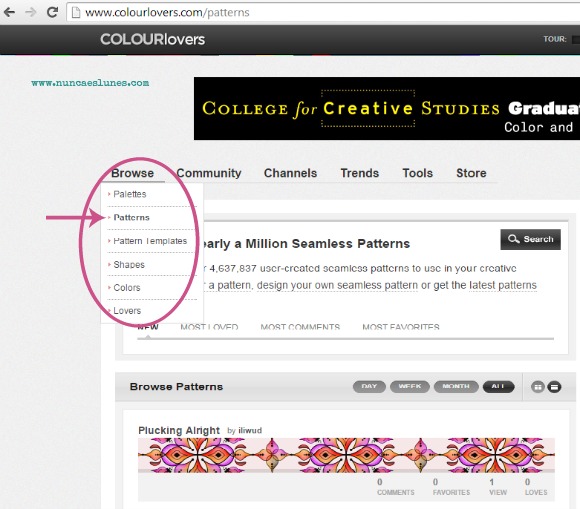Click the 0 Favorites count
580x509 pixels.
pos(451,487)
